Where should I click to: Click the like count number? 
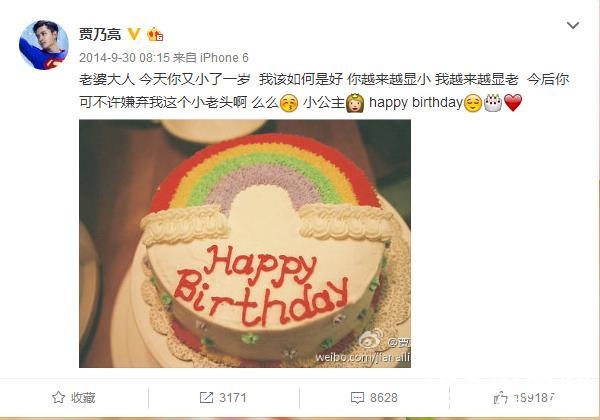click(534, 398)
